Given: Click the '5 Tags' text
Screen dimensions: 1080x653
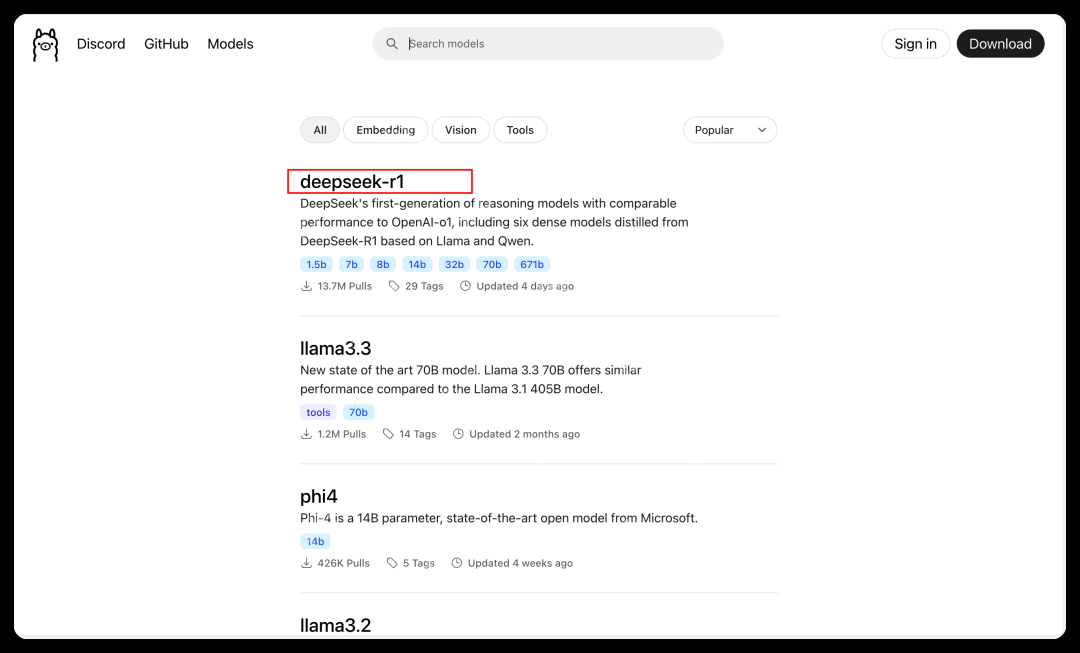Looking at the screenshot, I should pos(419,563).
